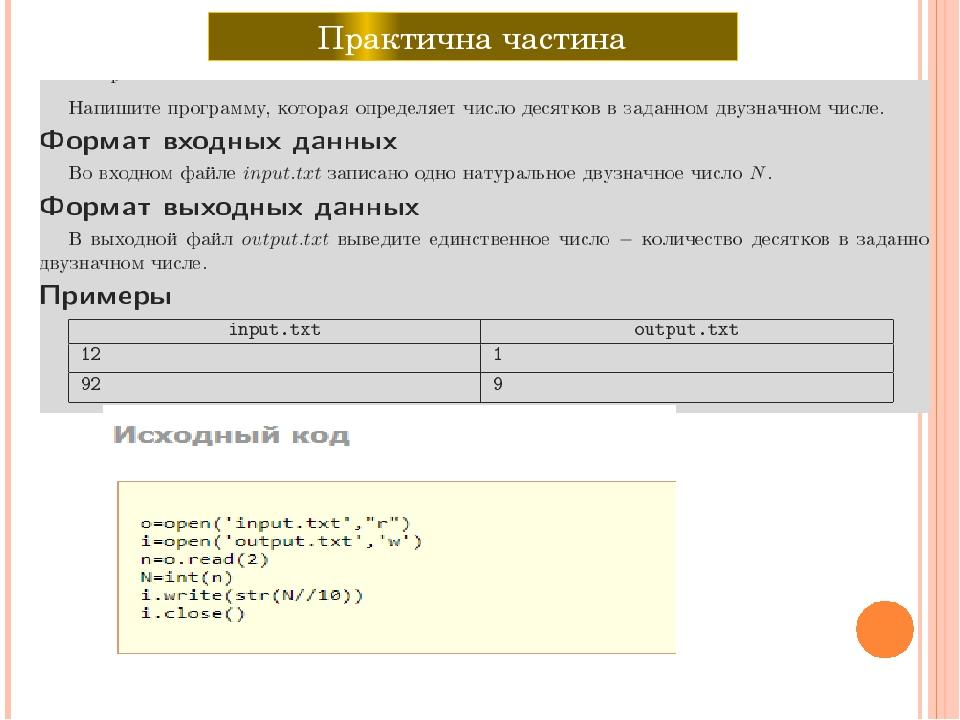Select the input.txt table column header
Viewport: 960px width, 720px height.
click(x=274, y=330)
